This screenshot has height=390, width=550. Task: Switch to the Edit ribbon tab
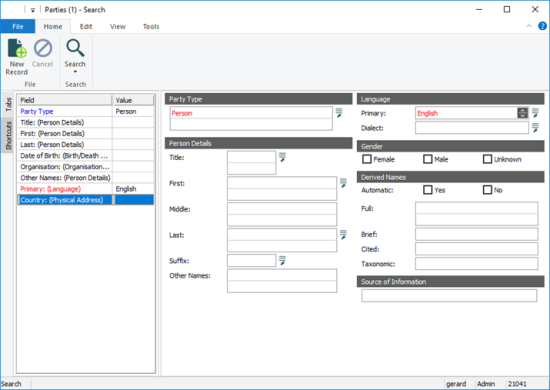(x=86, y=26)
